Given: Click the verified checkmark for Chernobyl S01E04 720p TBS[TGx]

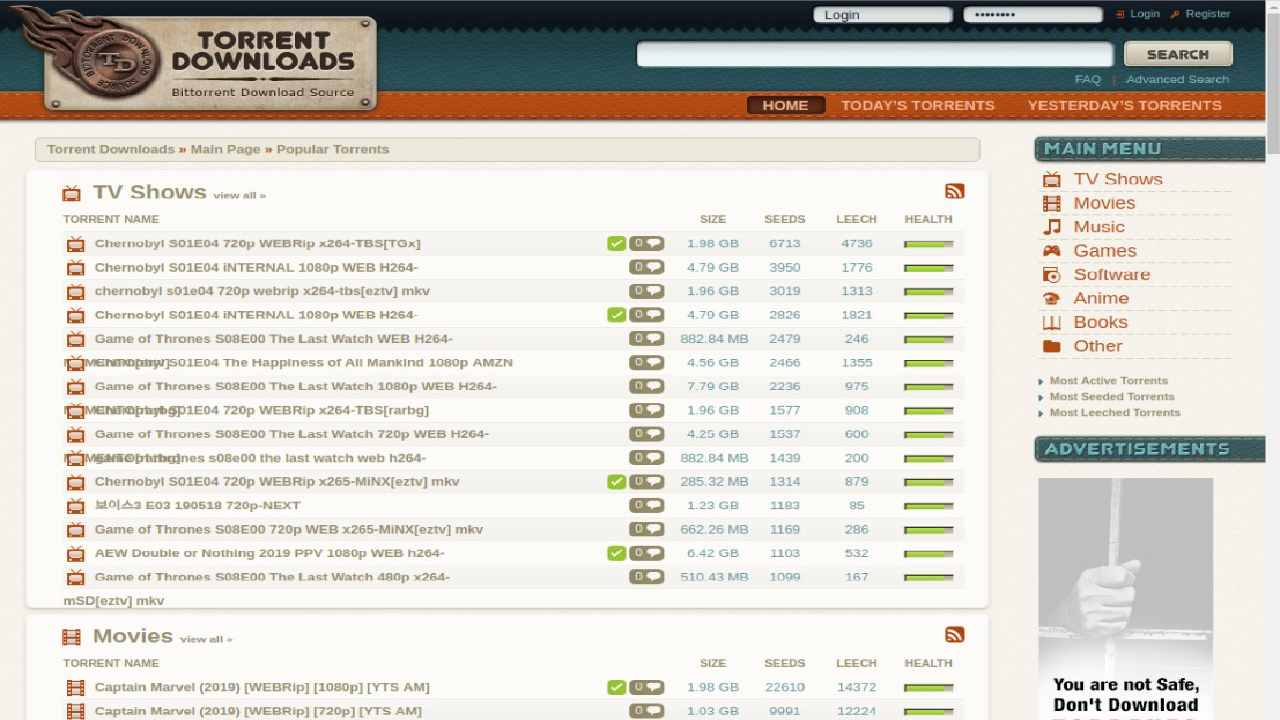Looking at the screenshot, I should (x=616, y=243).
